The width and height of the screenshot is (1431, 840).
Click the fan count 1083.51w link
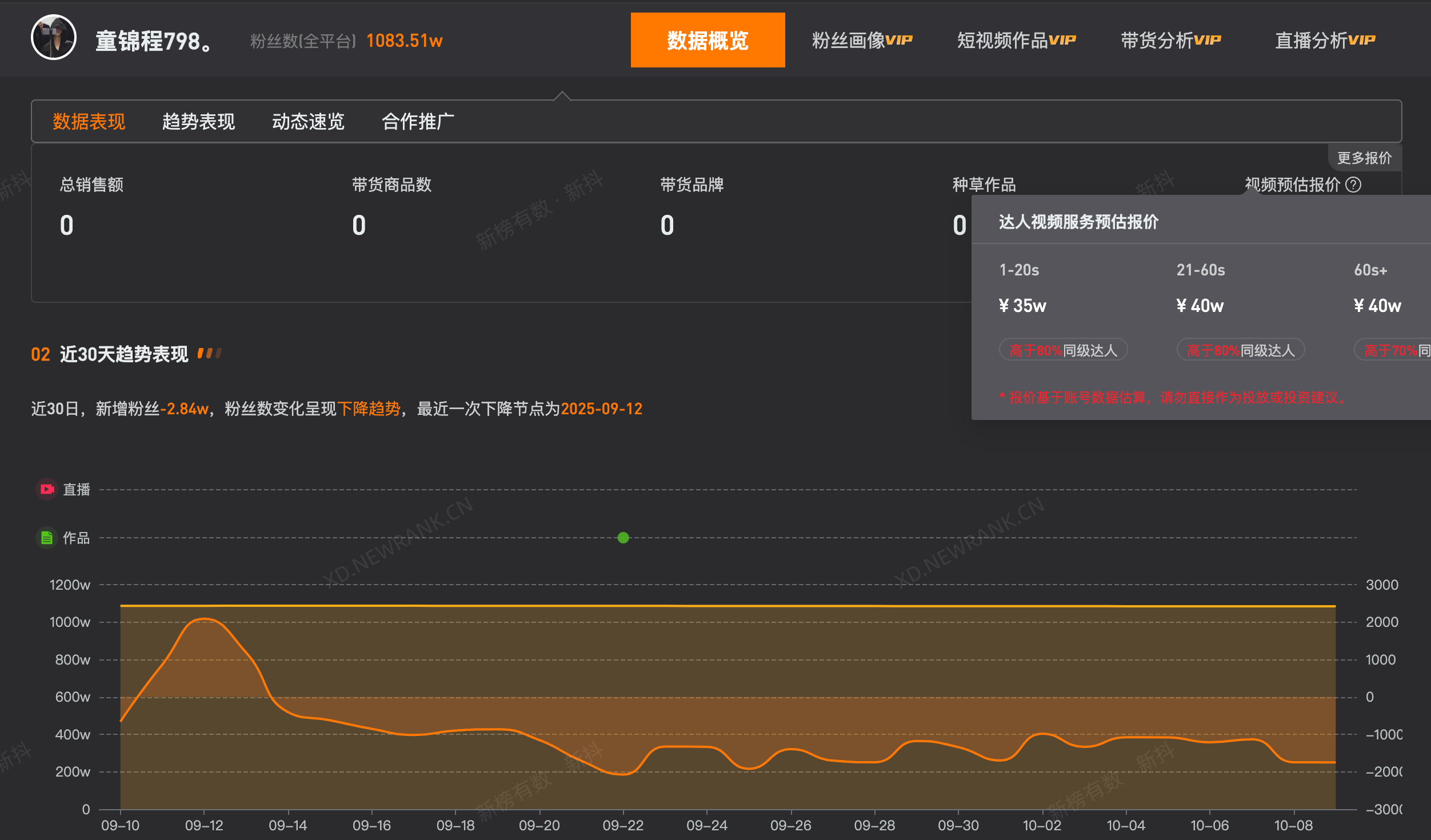(403, 41)
